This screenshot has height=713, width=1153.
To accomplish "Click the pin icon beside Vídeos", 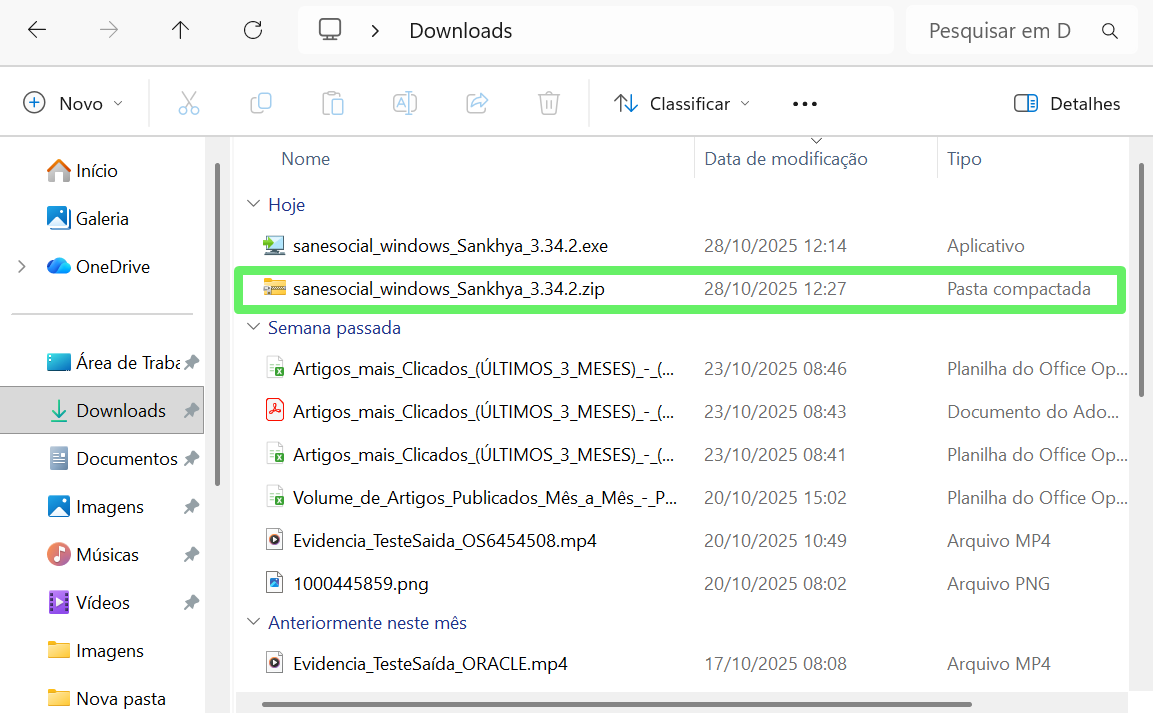I will pos(191,603).
